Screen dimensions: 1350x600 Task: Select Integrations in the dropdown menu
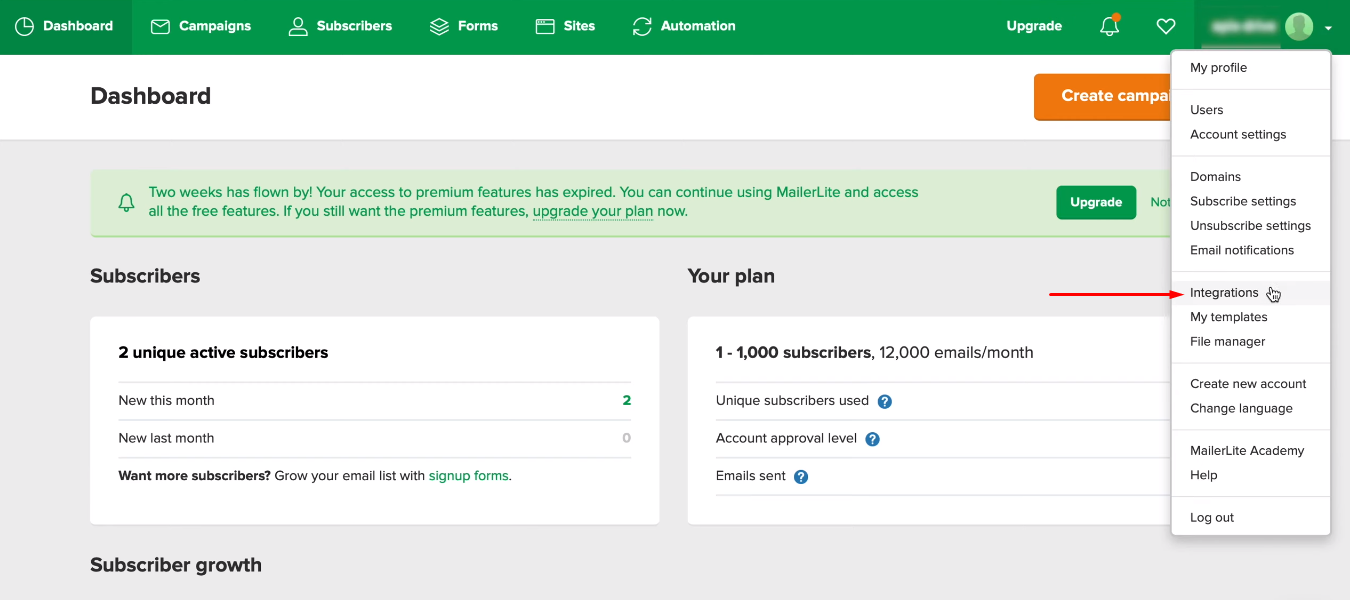pyautogui.click(x=1250, y=293)
